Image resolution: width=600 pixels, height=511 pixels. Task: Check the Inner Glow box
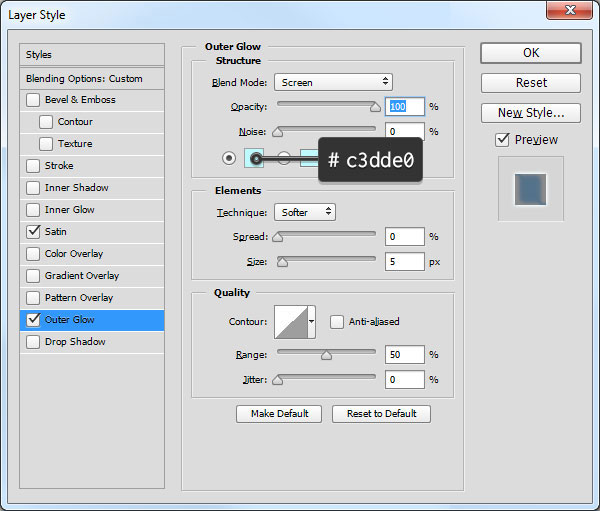point(33,210)
